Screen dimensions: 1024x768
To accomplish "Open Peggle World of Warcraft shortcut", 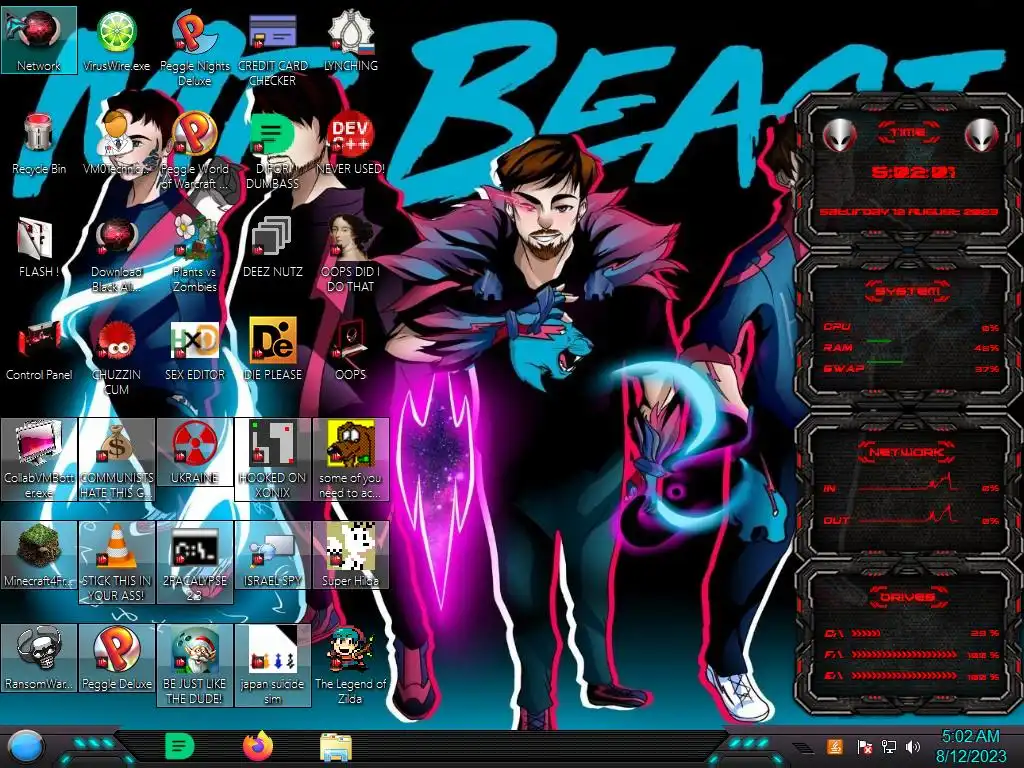I will [x=195, y=152].
